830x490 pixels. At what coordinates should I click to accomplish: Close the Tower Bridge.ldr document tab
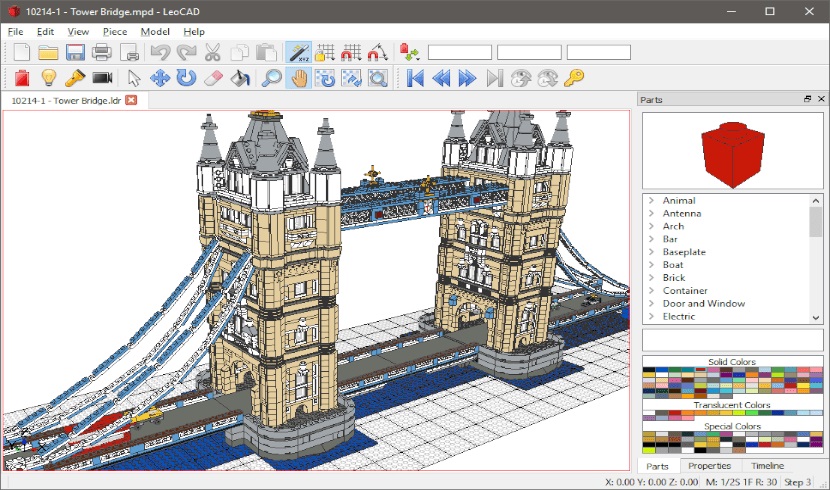131,100
